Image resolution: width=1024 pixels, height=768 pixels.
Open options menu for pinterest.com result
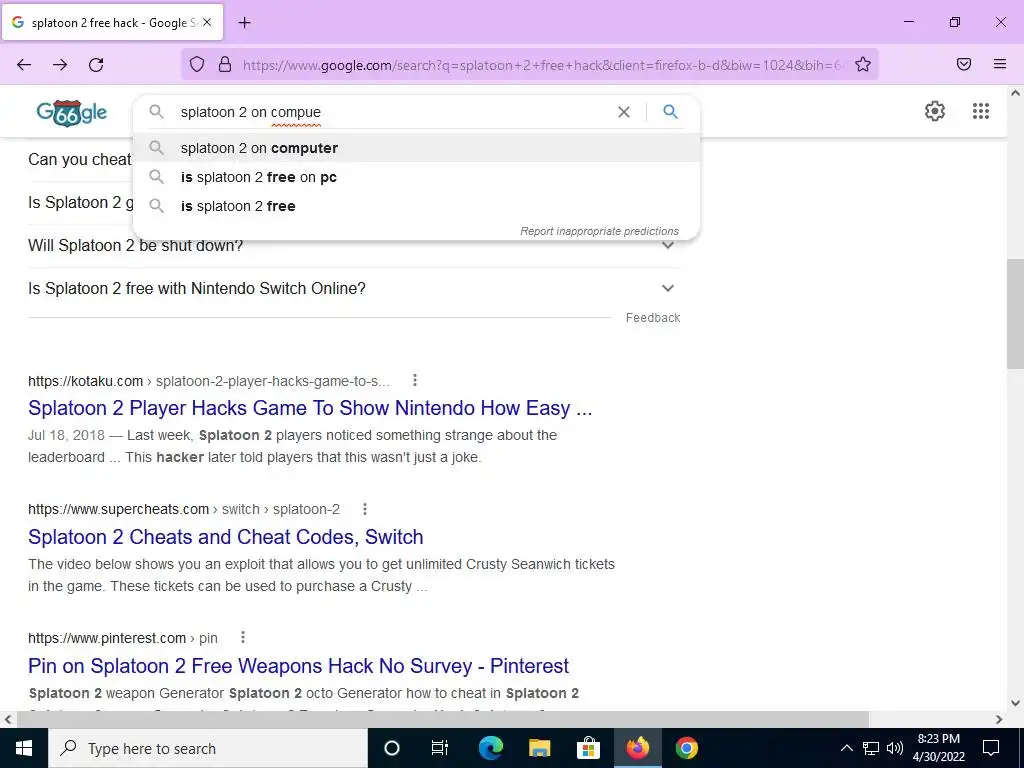[243, 637]
